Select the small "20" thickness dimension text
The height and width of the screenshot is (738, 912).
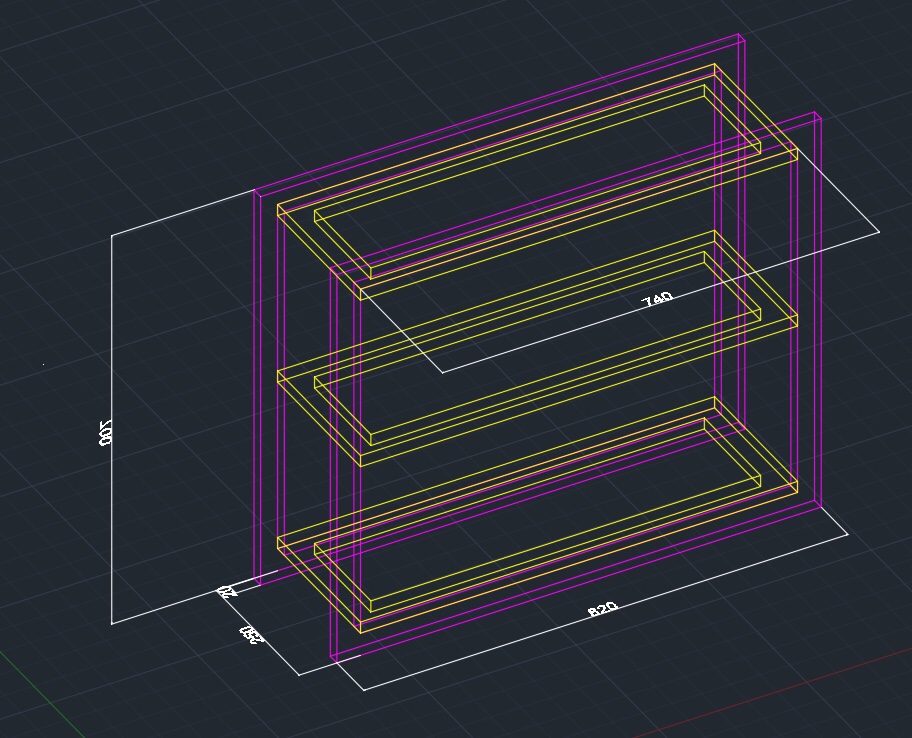[x=227, y=591]
